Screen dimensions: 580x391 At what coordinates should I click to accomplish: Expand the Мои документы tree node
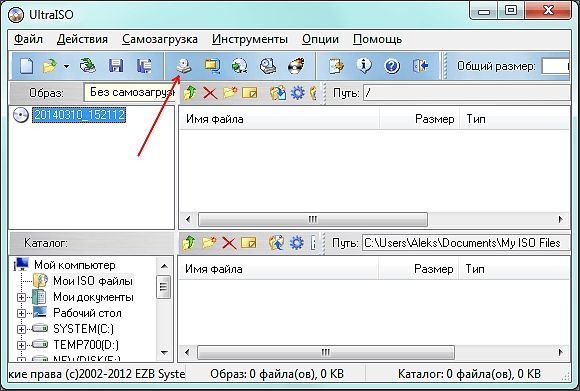pyautogui.click(x=21, y=297)
